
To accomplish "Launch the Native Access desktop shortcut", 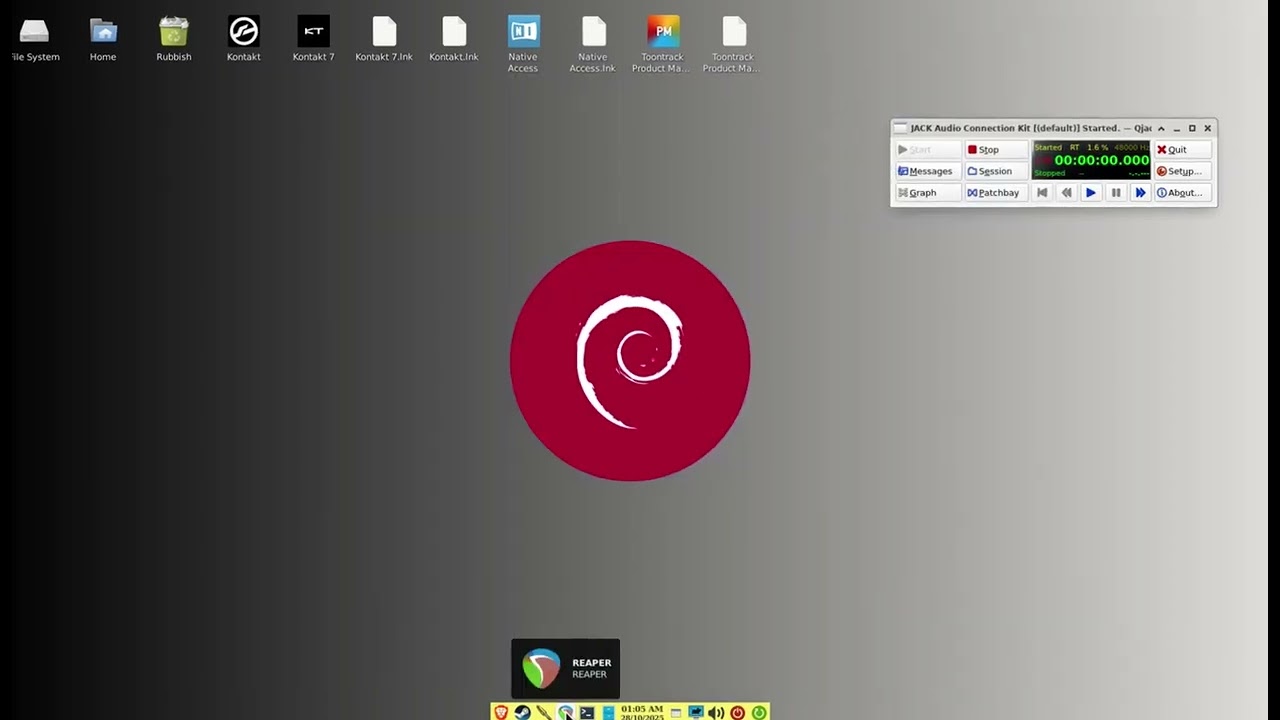I will point(523,45).
